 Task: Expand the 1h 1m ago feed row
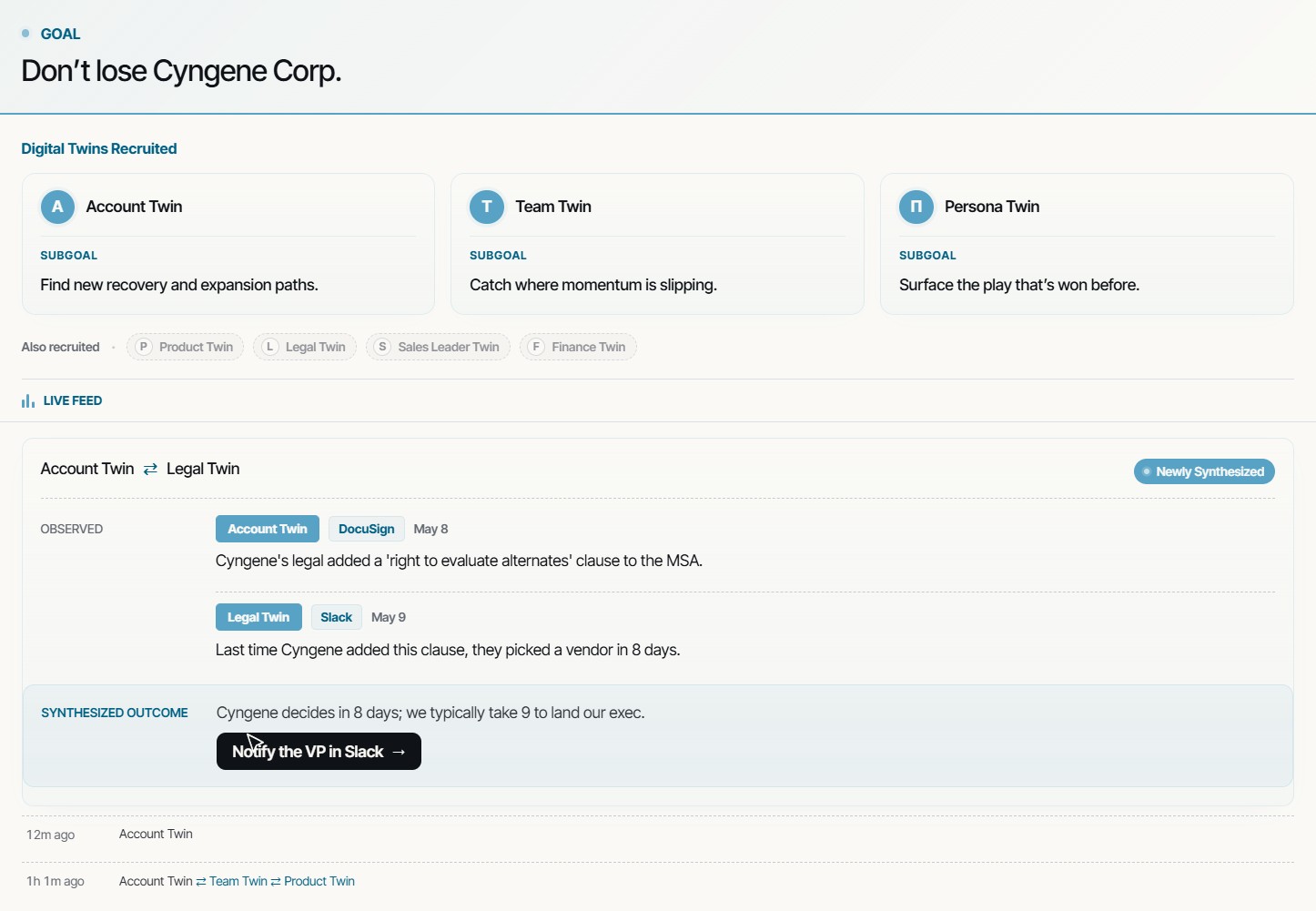click(658, 881)
